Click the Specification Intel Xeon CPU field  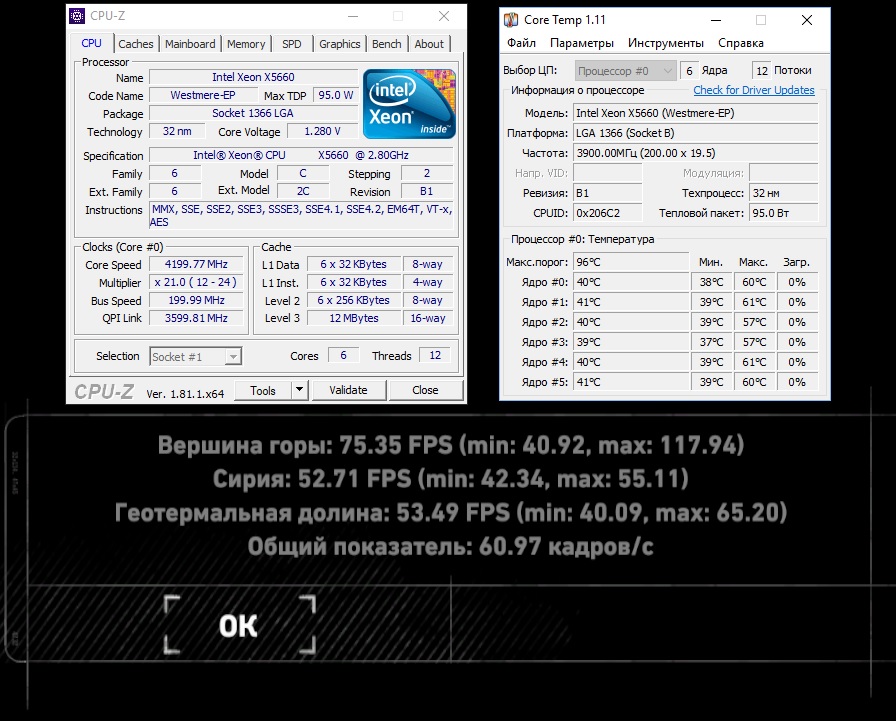pos(301,155)
